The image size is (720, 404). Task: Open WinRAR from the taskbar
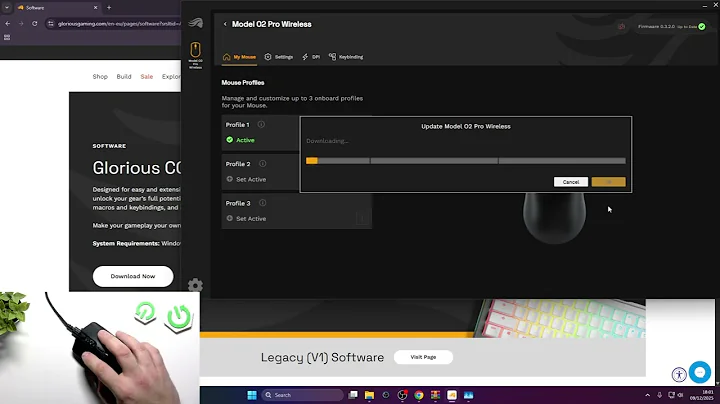click(435, 395)
